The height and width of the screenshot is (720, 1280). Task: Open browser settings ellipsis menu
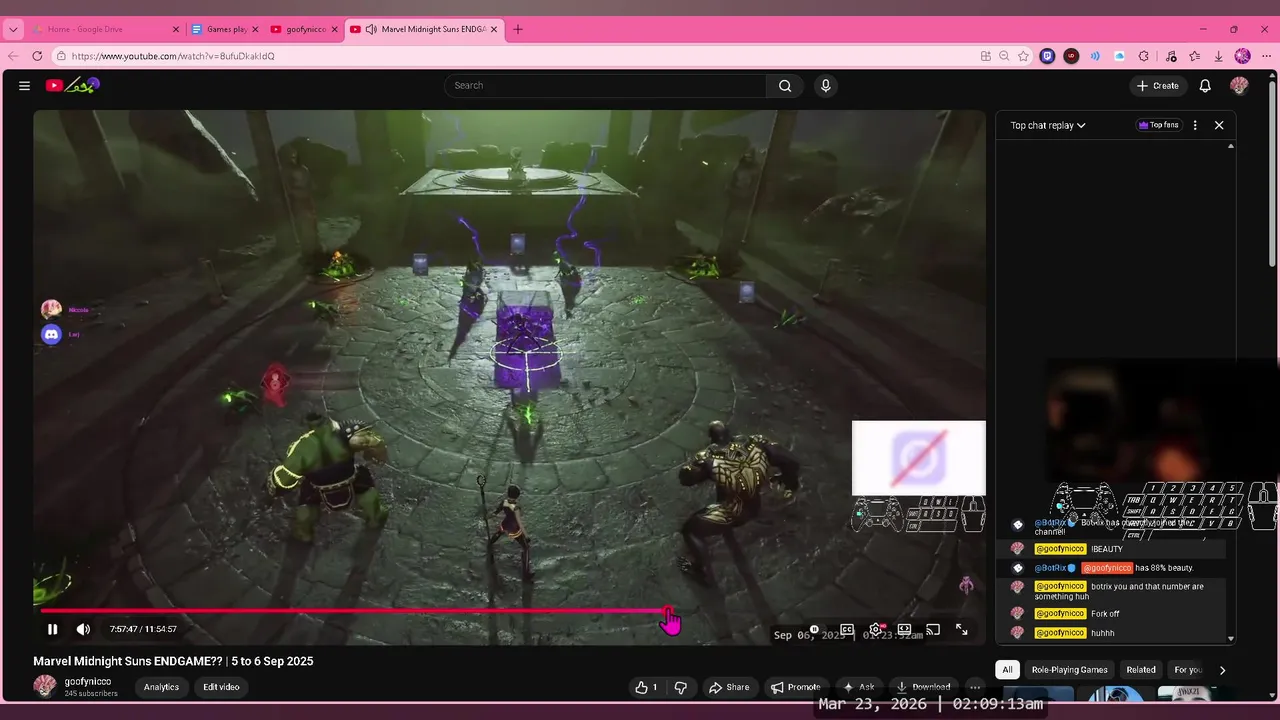coord(1265,56)
